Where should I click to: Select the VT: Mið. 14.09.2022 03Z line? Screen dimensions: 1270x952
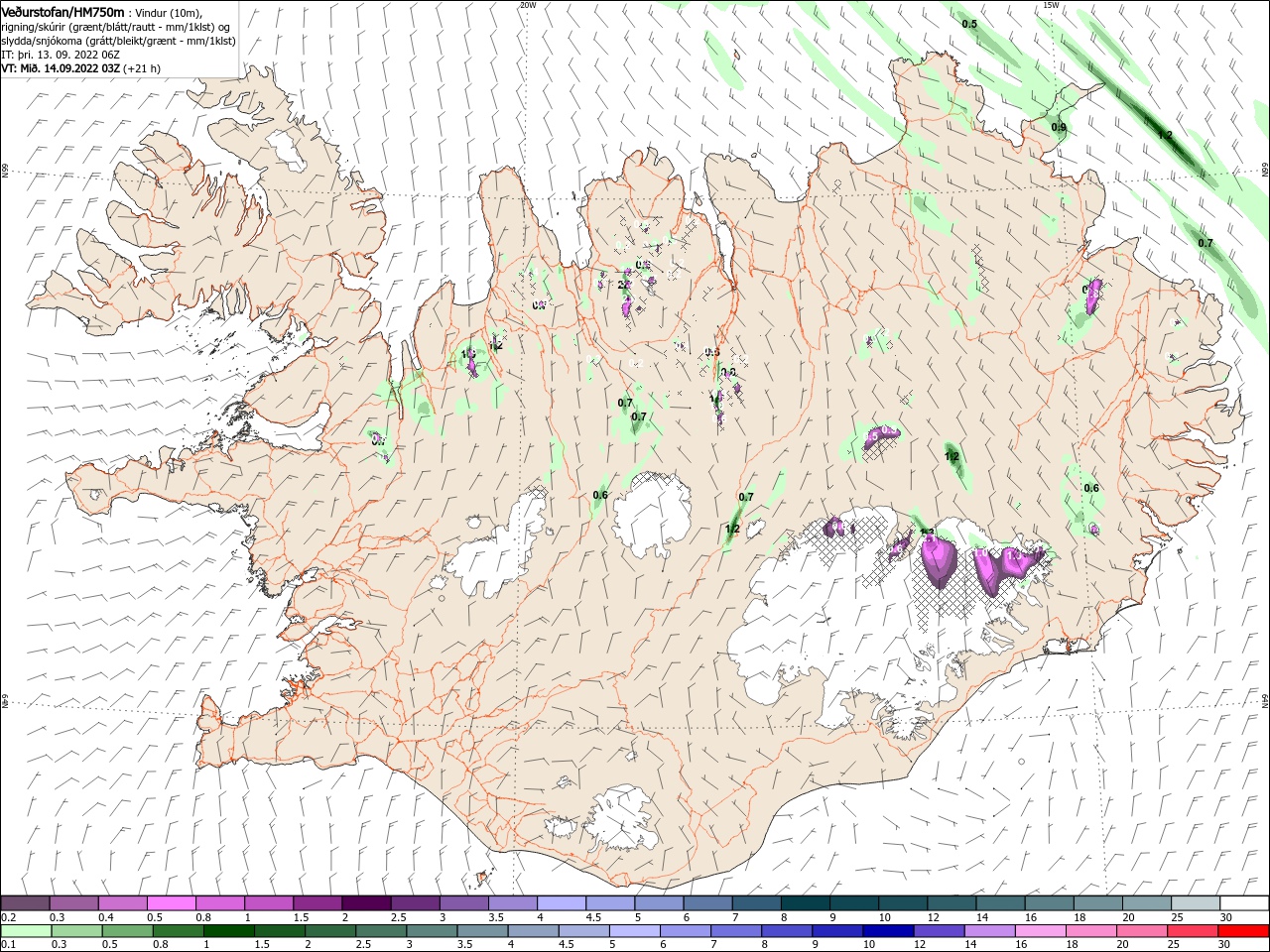(x=61, y=68)
